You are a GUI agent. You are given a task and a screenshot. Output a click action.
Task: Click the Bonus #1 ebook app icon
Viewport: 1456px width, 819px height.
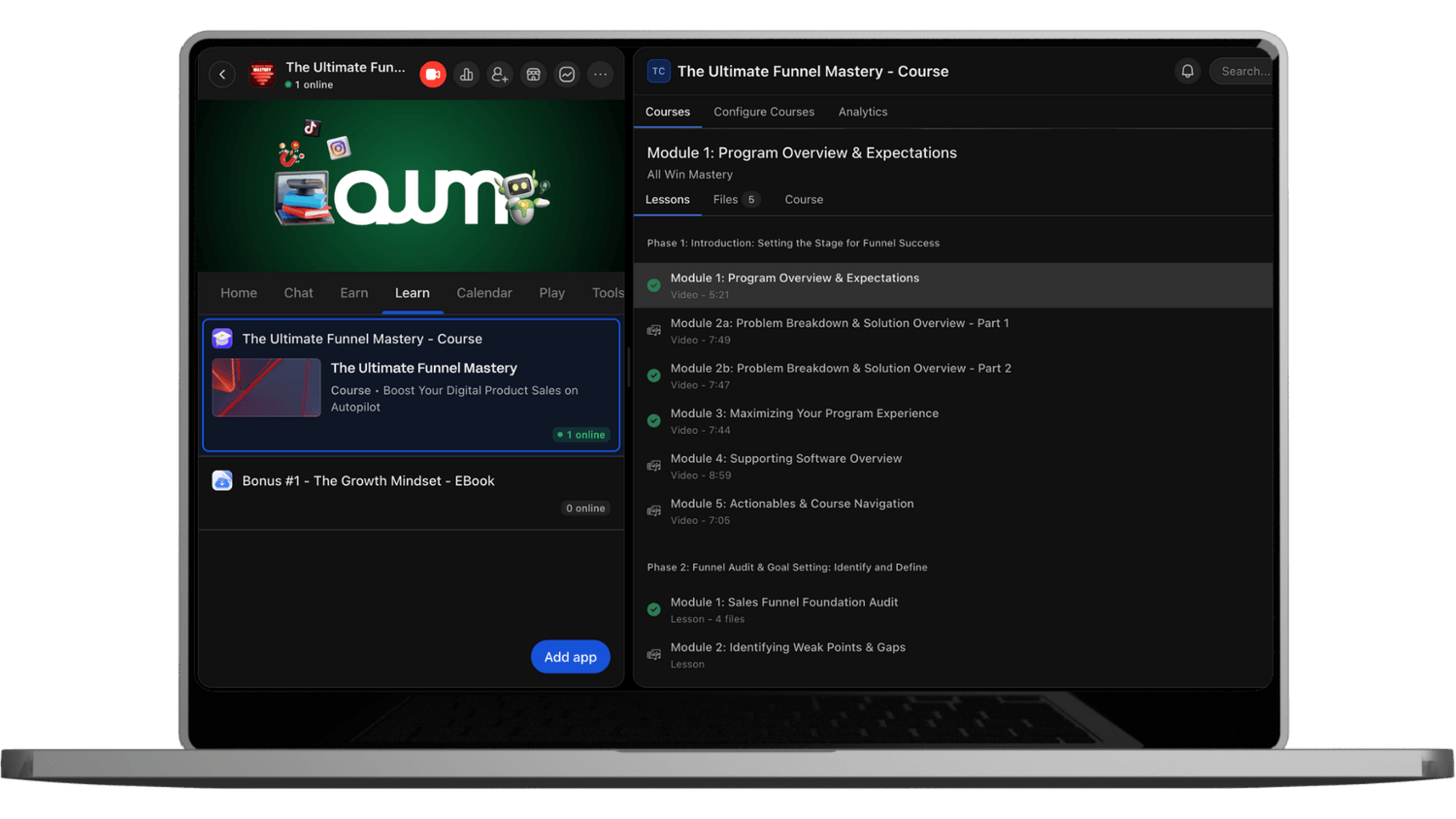point(222,480)
